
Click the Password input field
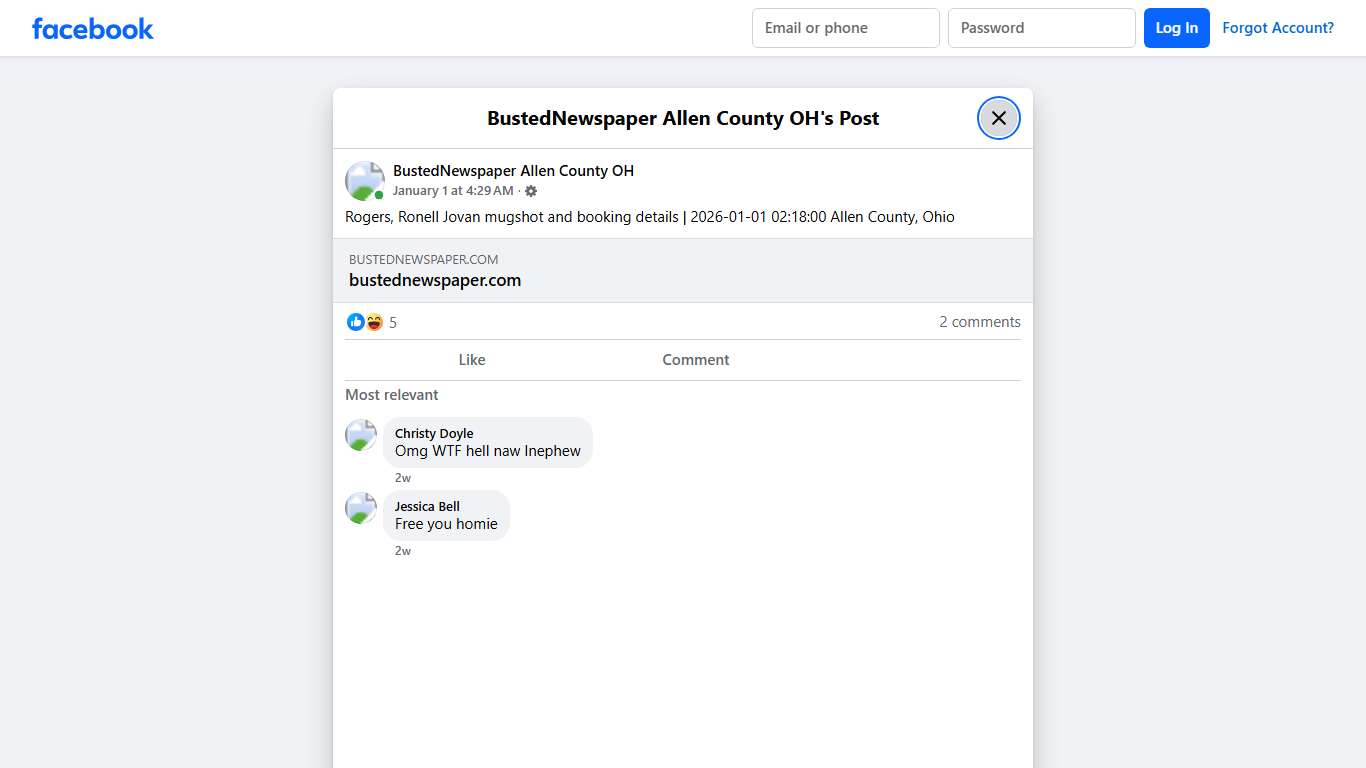1041,28
